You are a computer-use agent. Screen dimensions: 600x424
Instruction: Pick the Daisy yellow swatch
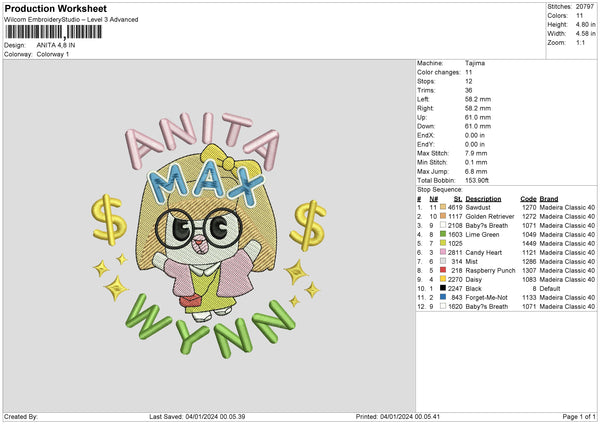tap(443, 279)
